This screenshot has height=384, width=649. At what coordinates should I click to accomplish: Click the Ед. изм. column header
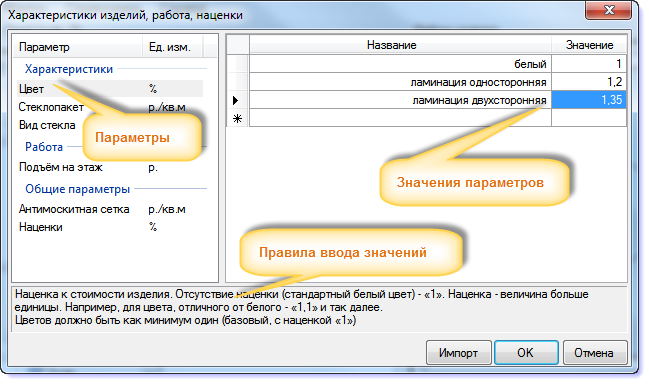(x=173, y=47)
